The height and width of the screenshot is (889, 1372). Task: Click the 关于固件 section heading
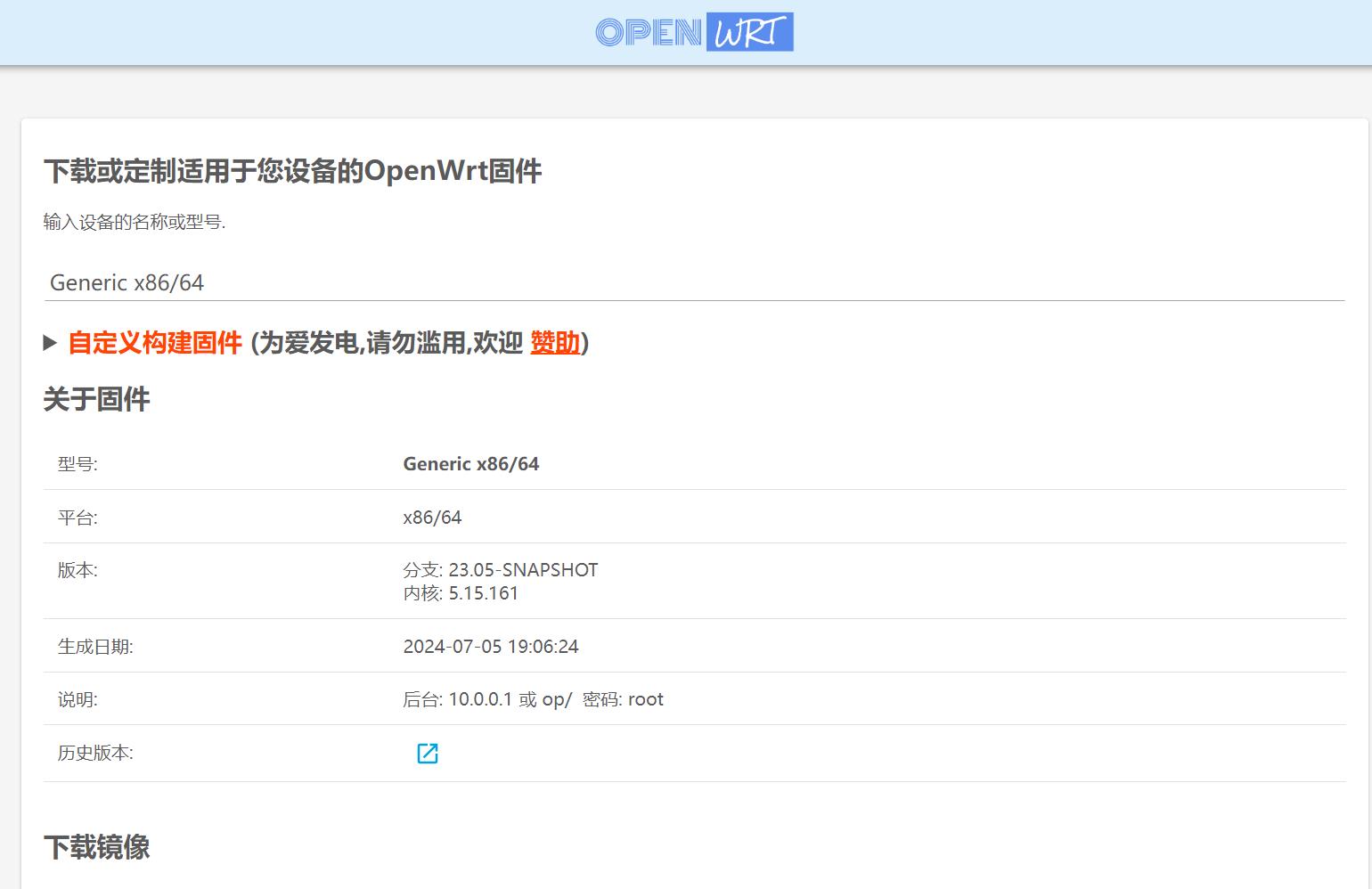click(x=96, y=399)
